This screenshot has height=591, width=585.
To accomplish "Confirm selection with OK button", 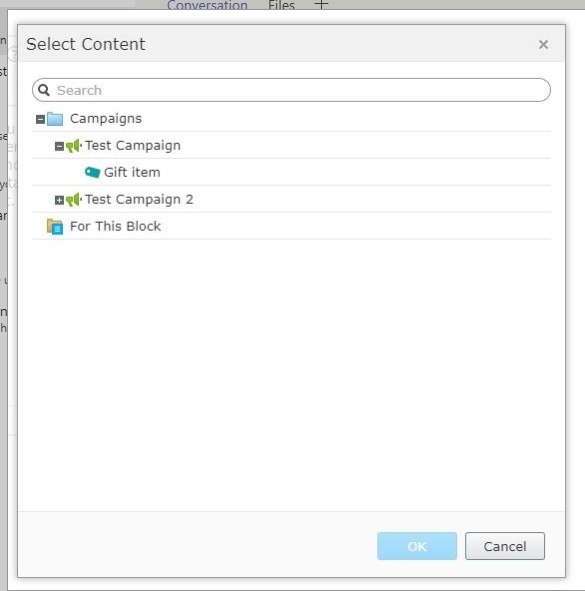I will pyautogui.click(x=417, y=546).
